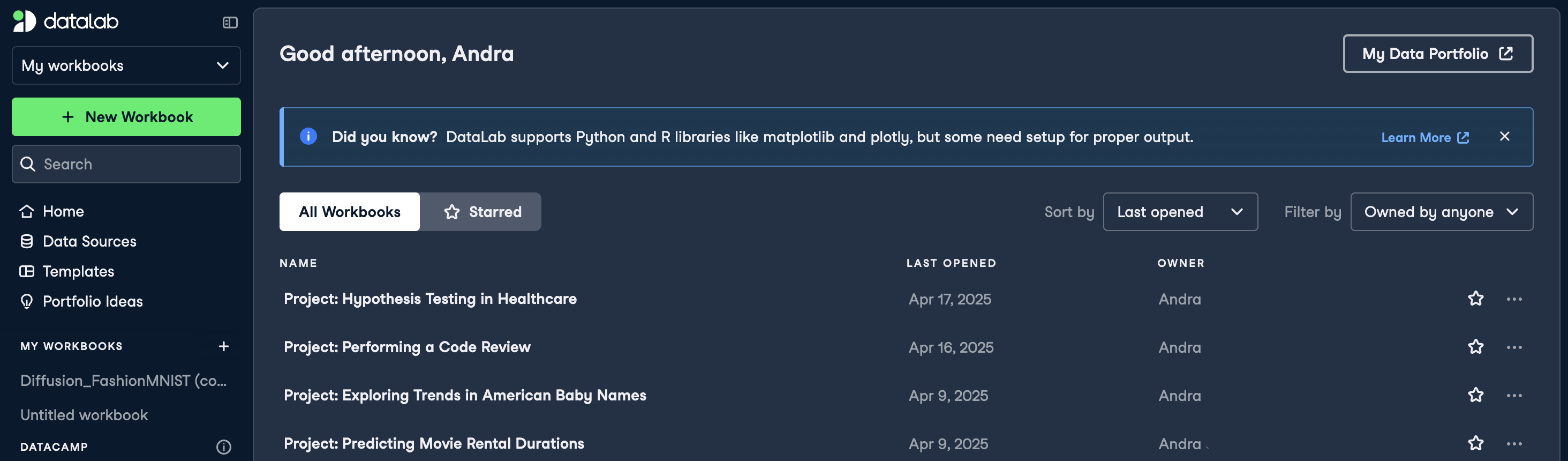Click the DataLab logo

(66, 21)
